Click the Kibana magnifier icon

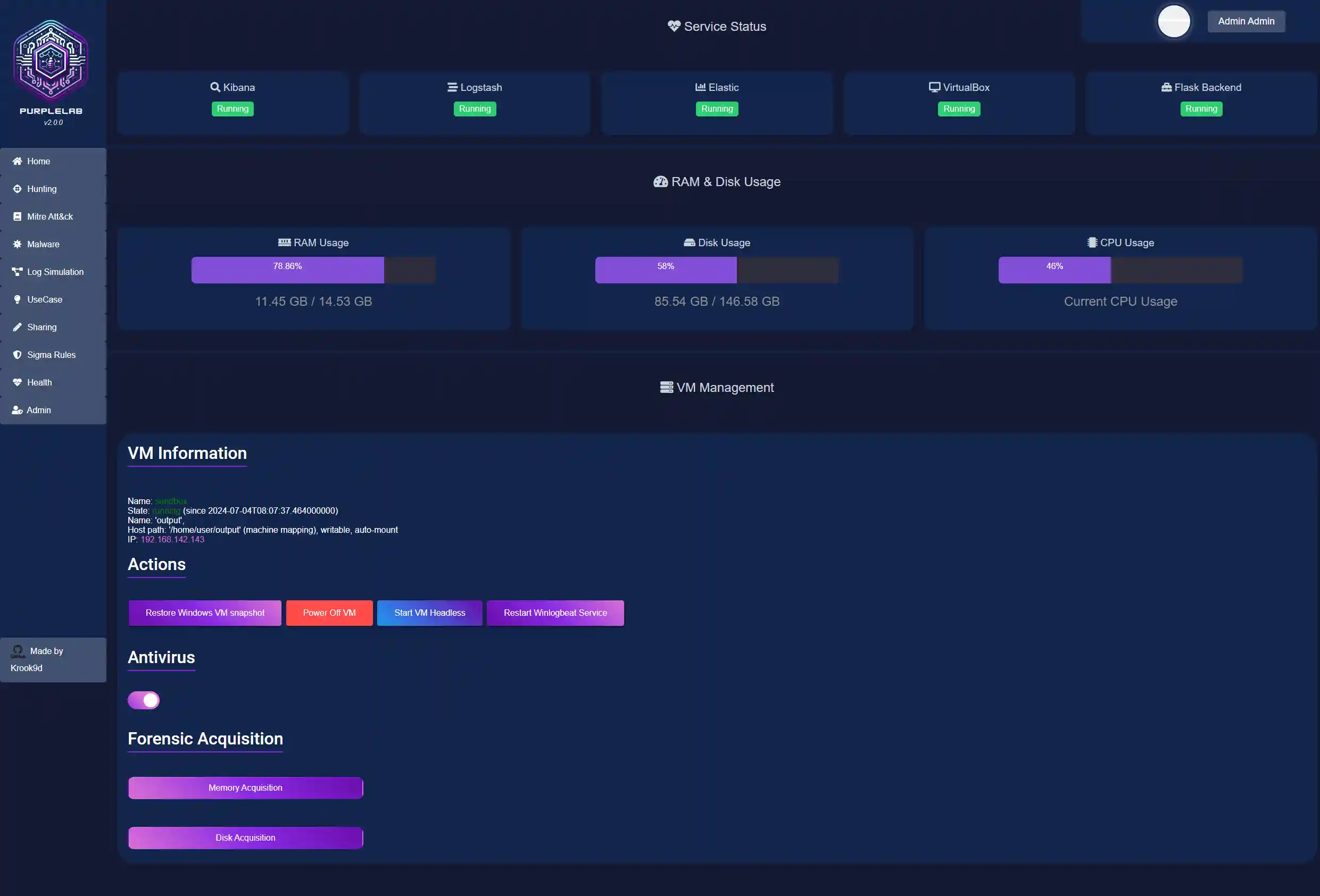215,87
